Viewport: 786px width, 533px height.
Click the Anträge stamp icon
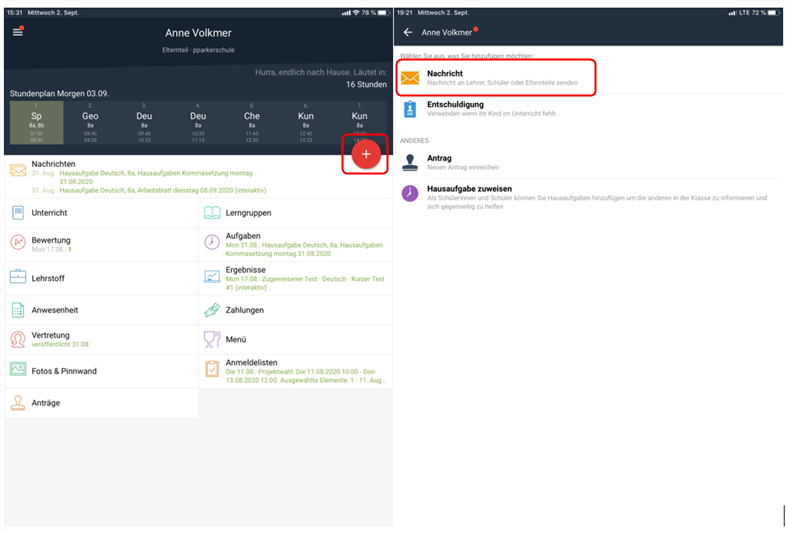click(18, 402)
